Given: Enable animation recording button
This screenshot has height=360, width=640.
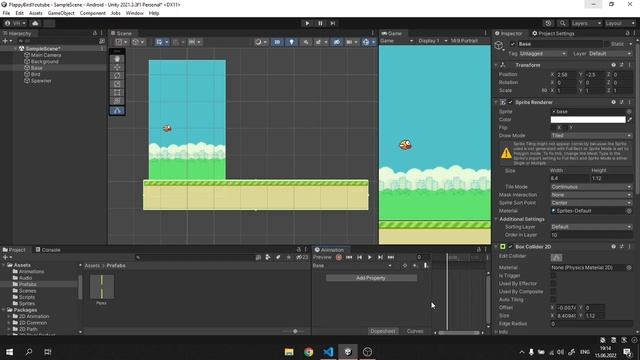Looking at the screenshot, I should [339, 257].
